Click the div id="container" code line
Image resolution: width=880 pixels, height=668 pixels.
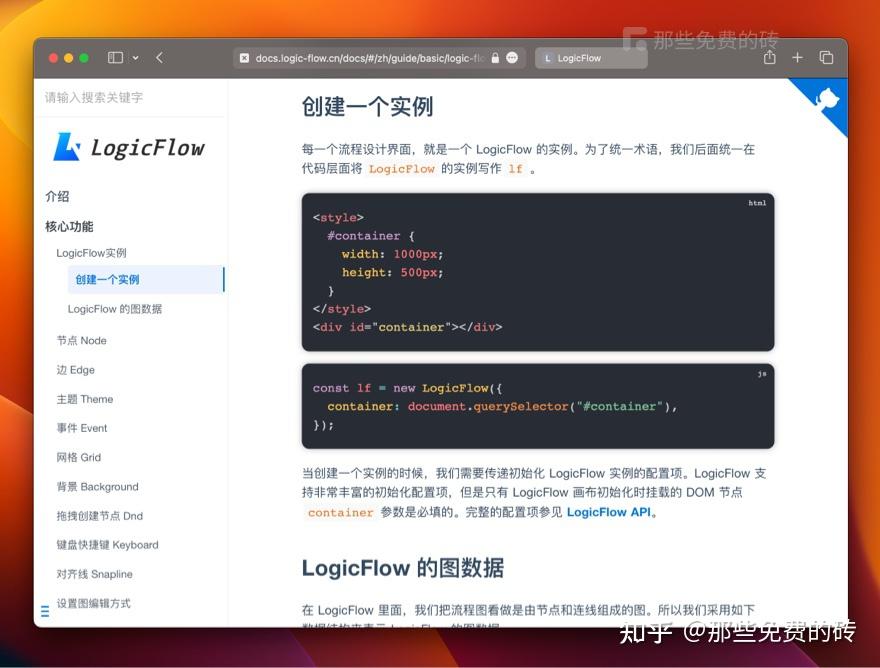click(x=407, y=327)
